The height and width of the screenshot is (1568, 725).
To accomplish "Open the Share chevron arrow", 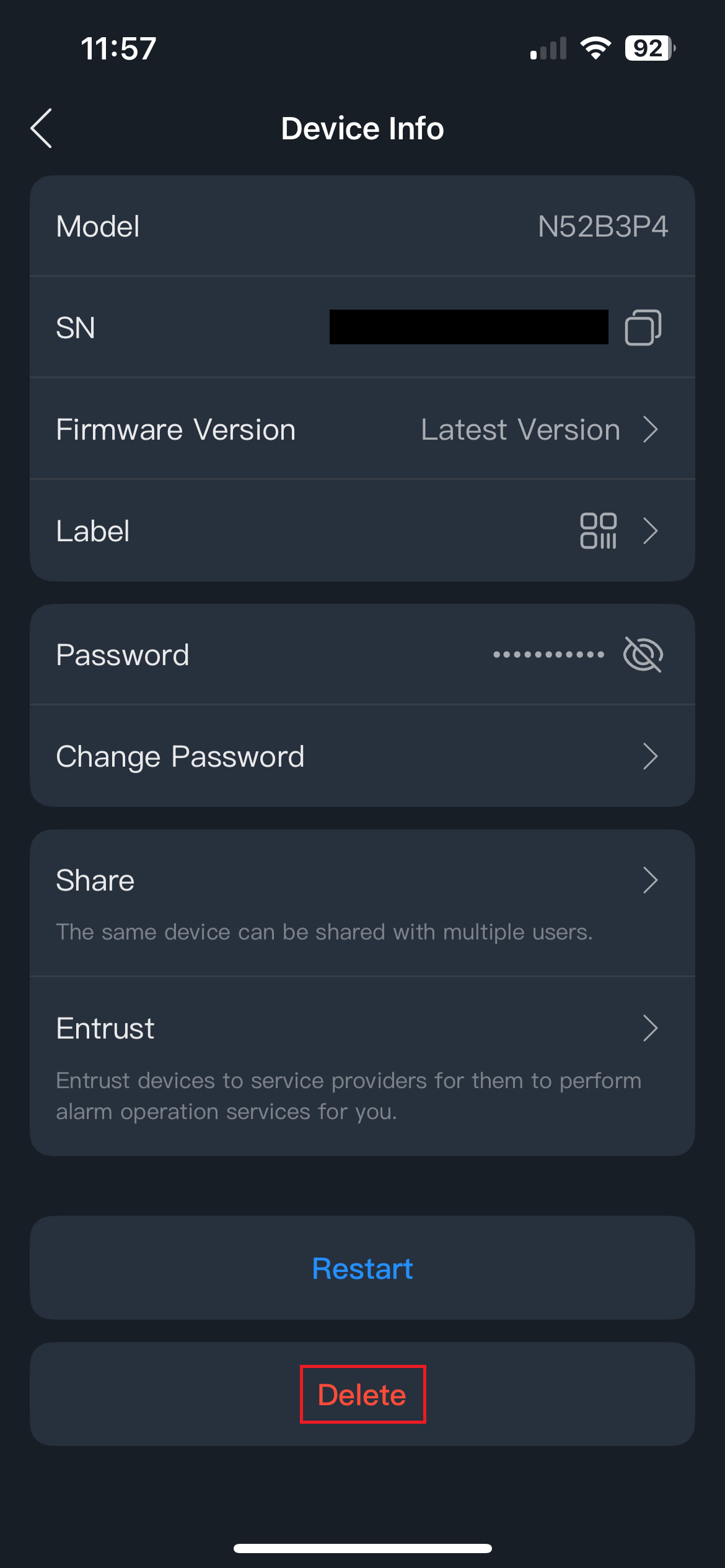I will [x=650, y=880].
